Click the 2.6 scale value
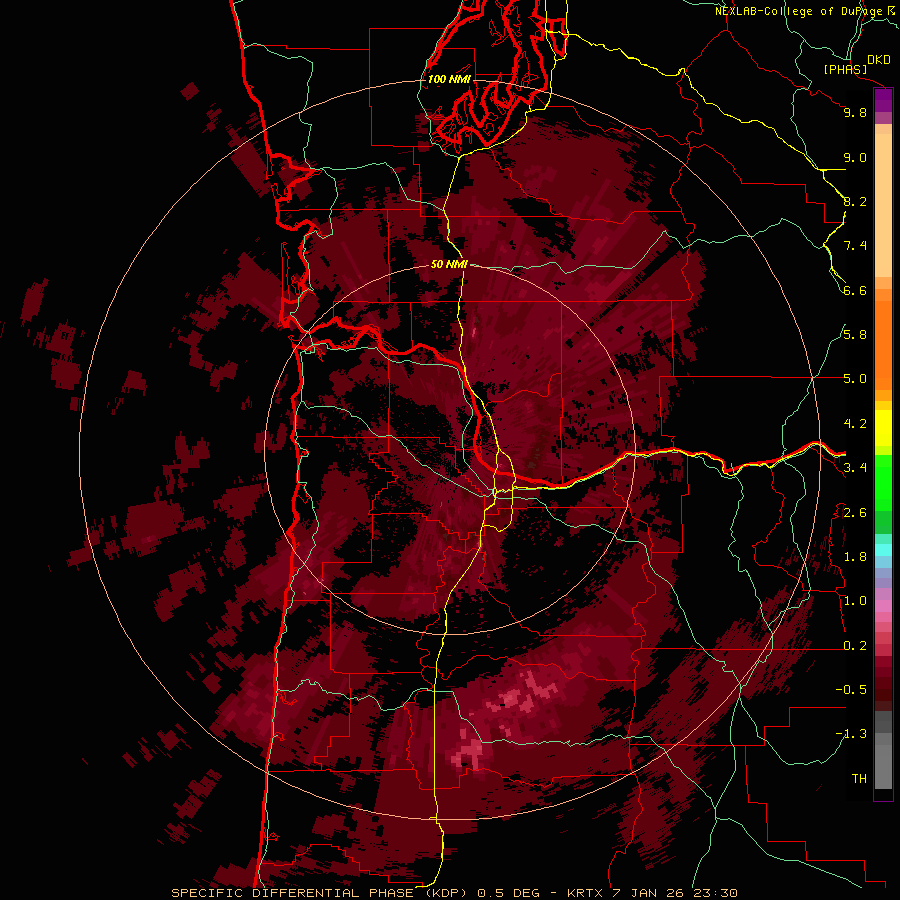This screenshot has width=900, height=900. click(855, 513)
